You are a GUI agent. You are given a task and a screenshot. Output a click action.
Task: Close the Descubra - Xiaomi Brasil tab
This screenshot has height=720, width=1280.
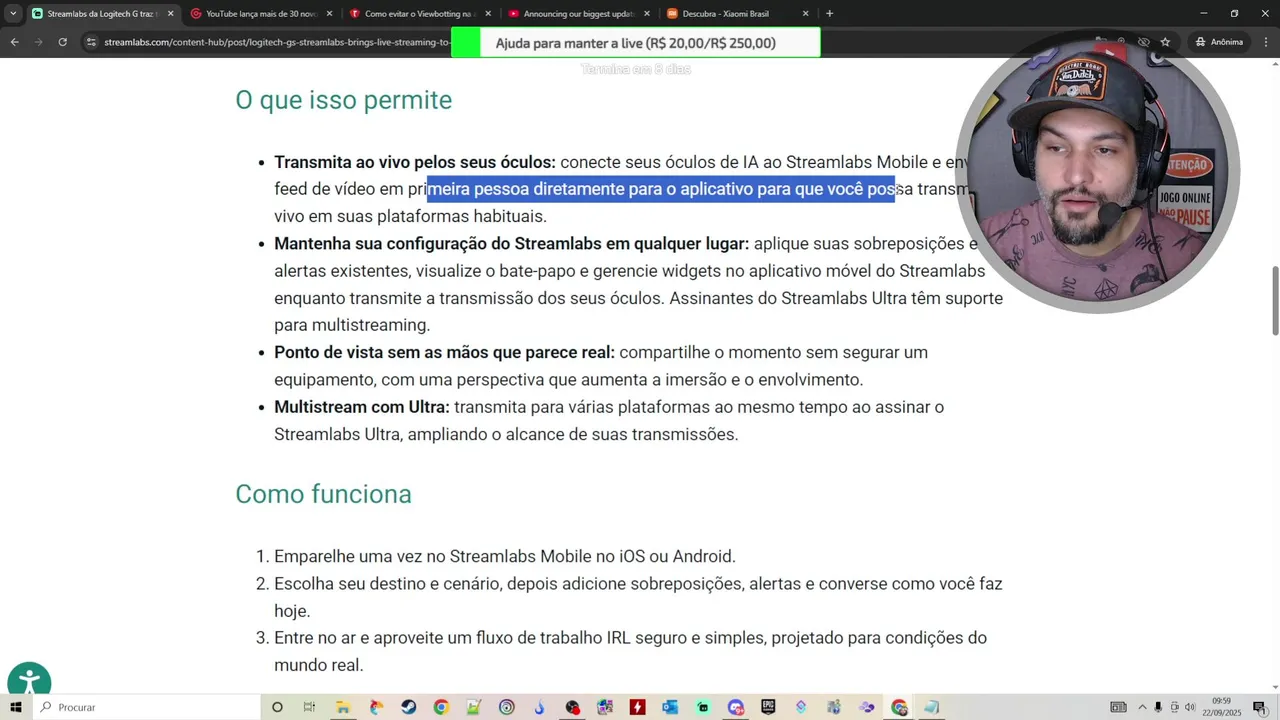click(x=805, y=14)
